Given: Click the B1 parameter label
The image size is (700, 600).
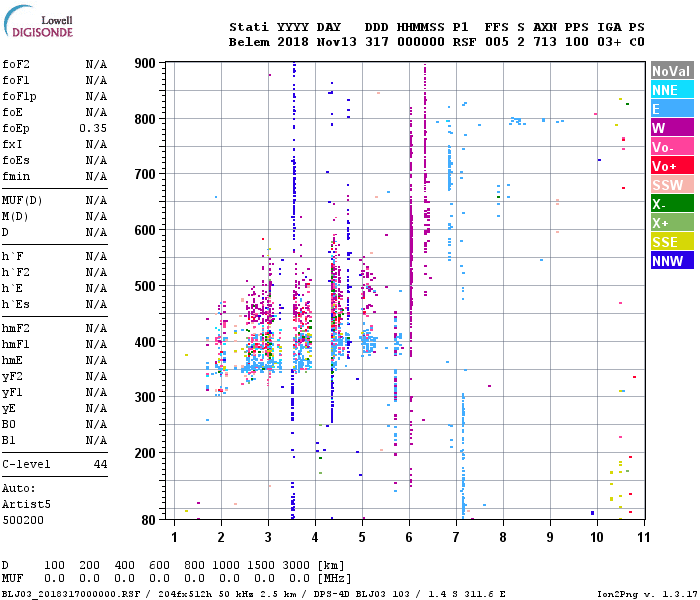Looking at the screenshot, I should pyautogui.click(x=8, y=440).
